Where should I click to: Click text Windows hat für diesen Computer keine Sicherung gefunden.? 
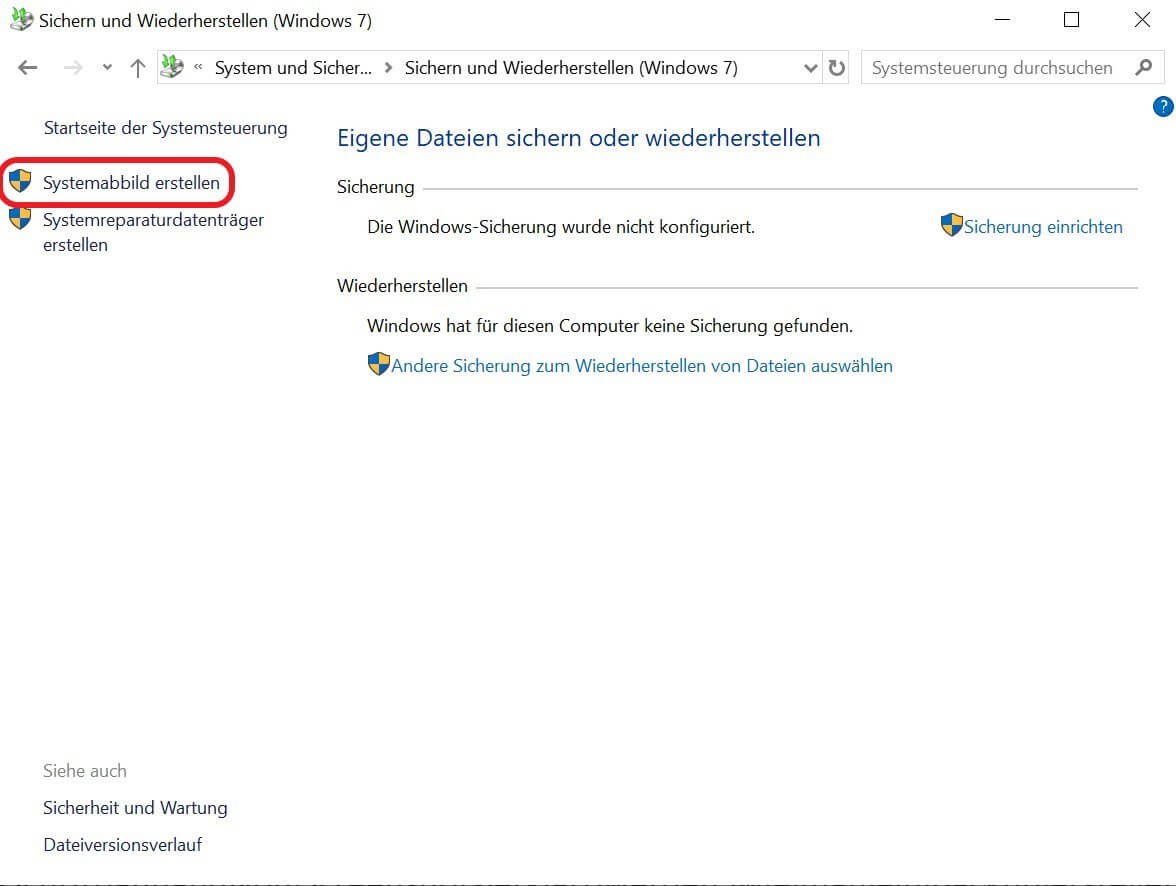pyautogui.click(x=610, y=326)
